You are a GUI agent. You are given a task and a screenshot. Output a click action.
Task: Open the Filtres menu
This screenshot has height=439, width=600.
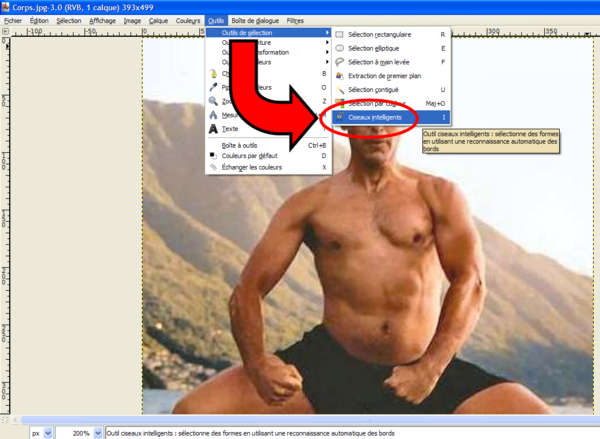click(x=295, y=21)
